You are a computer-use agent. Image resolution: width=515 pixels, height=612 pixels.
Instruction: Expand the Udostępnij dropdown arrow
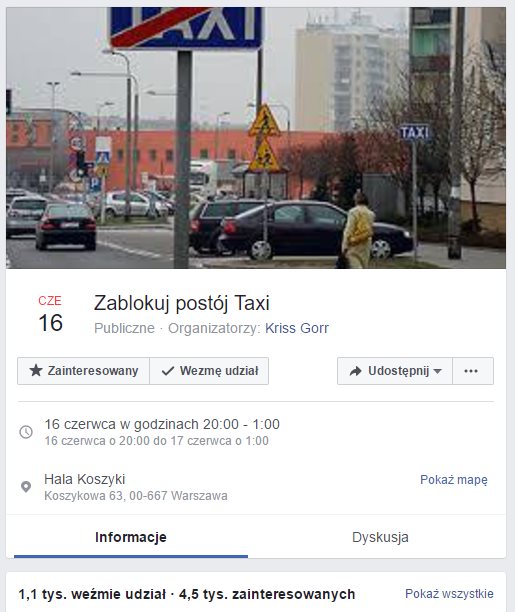(438, 371)
